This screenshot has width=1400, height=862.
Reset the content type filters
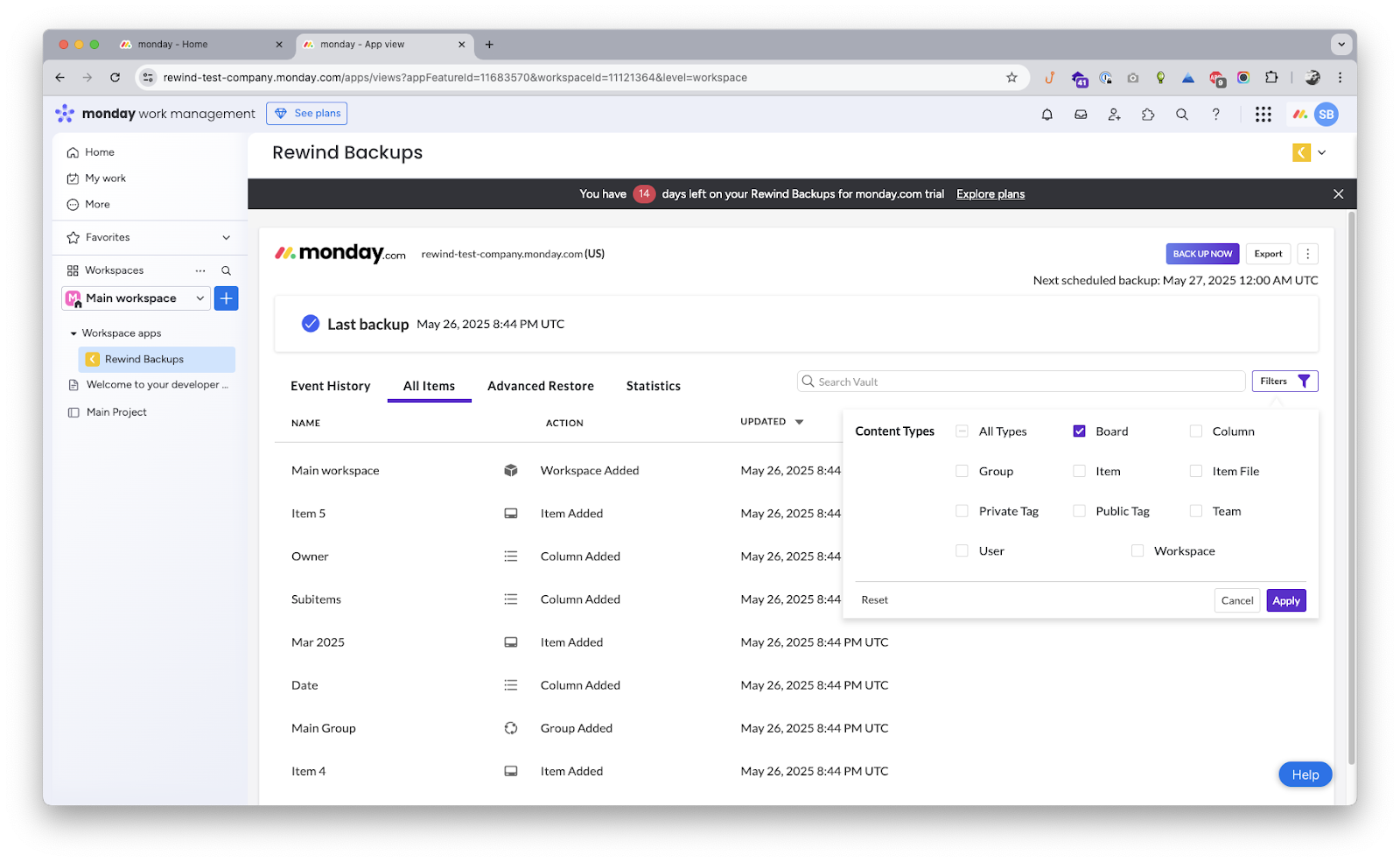874,600
